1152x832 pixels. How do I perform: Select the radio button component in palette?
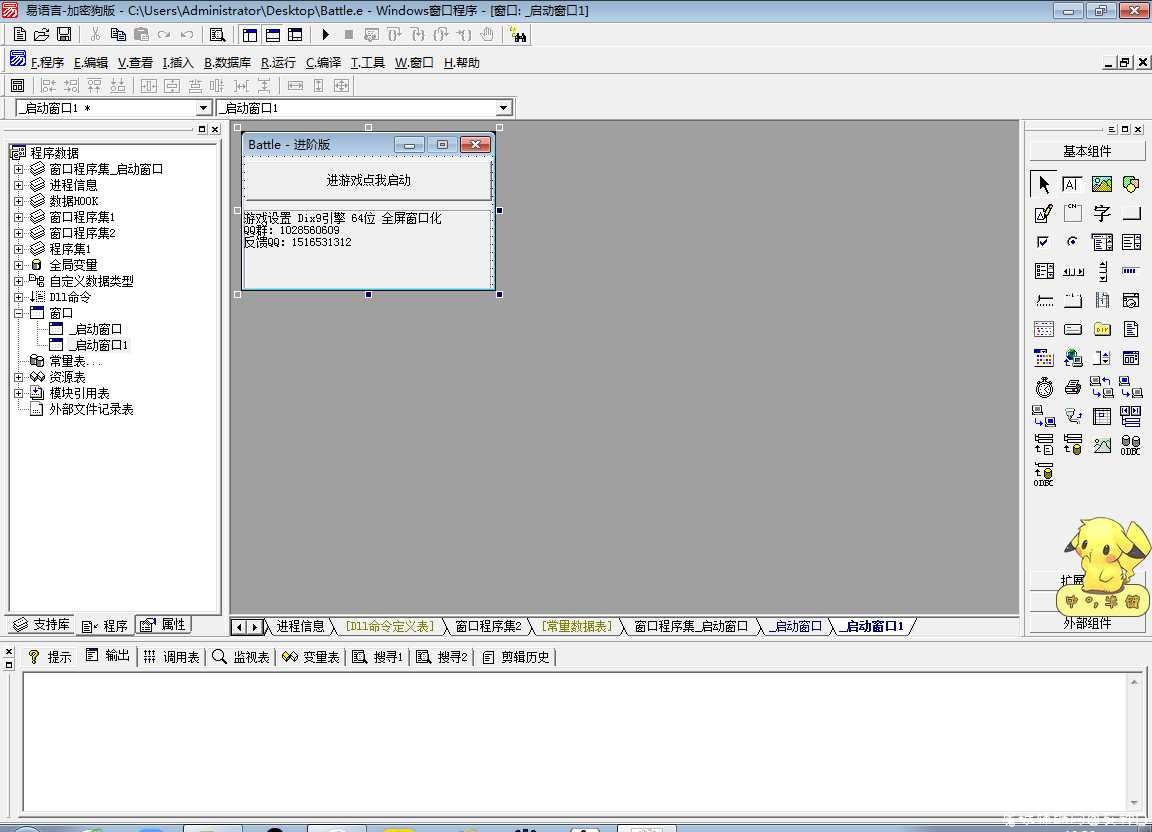pos(1073,242)
